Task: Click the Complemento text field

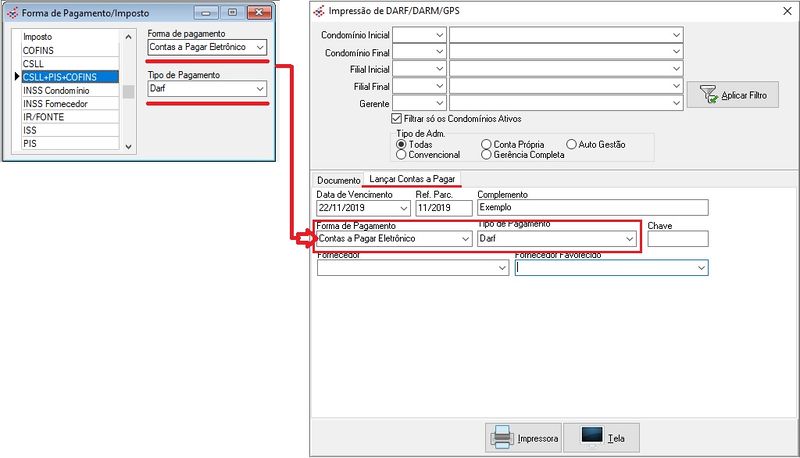Action: (x=592, y=208)
